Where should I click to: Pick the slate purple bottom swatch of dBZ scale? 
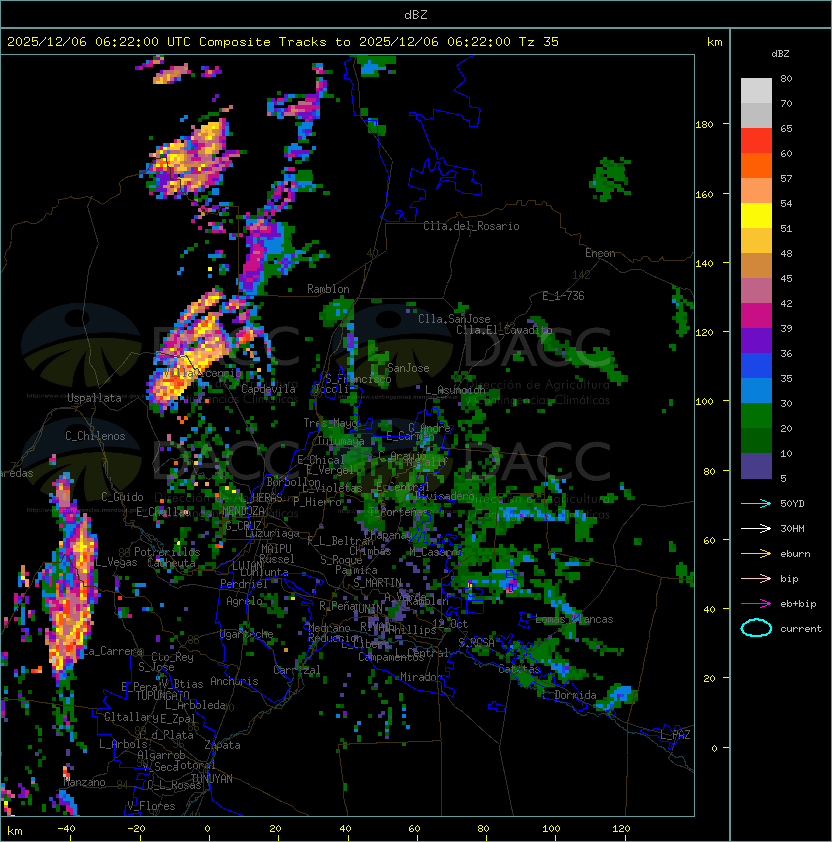coord(756,466)
